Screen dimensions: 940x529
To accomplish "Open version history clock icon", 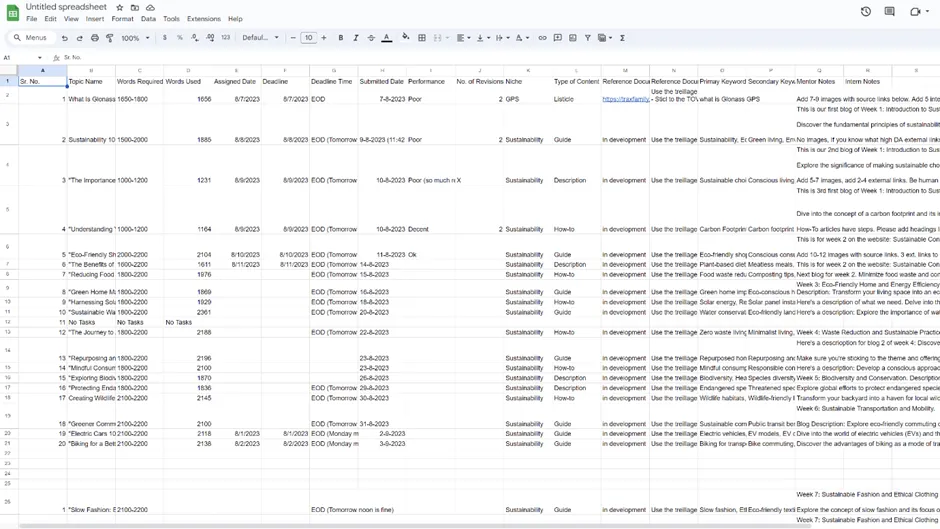I will coord(866,11).
